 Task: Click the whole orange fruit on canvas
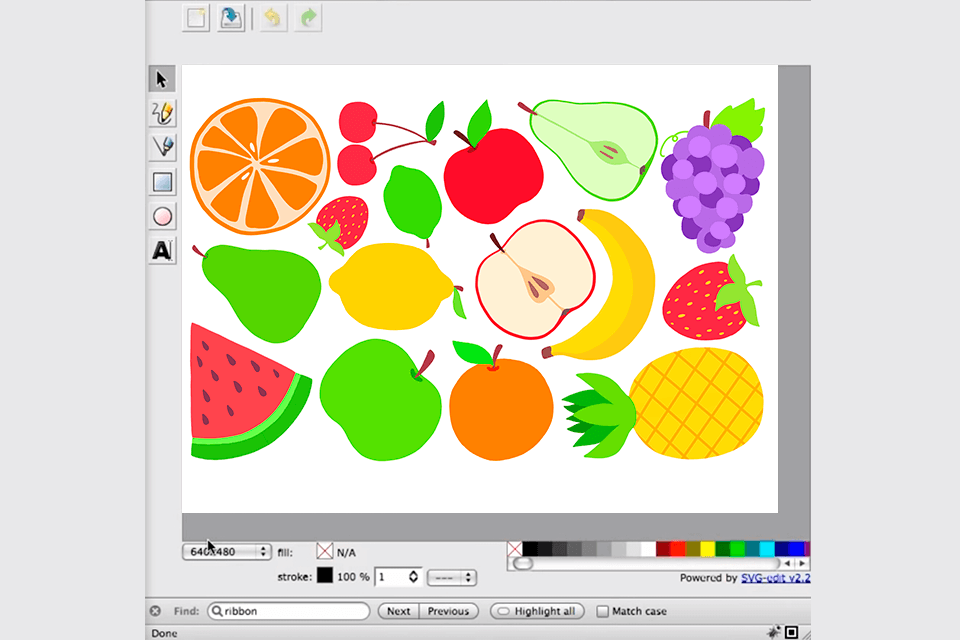click(501, 409)
